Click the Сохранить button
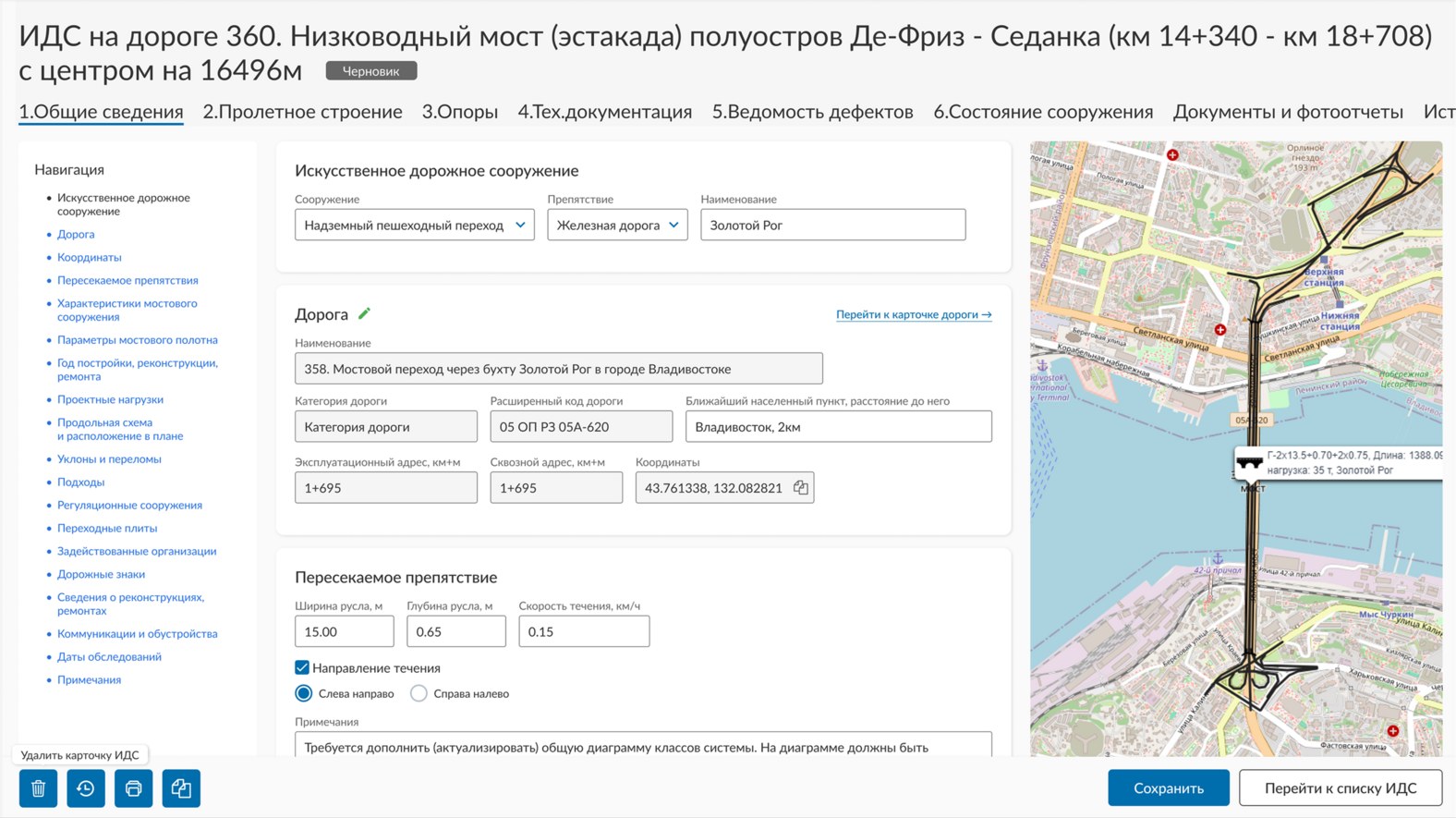1456x818 pixels. (x=1169, y=788)
